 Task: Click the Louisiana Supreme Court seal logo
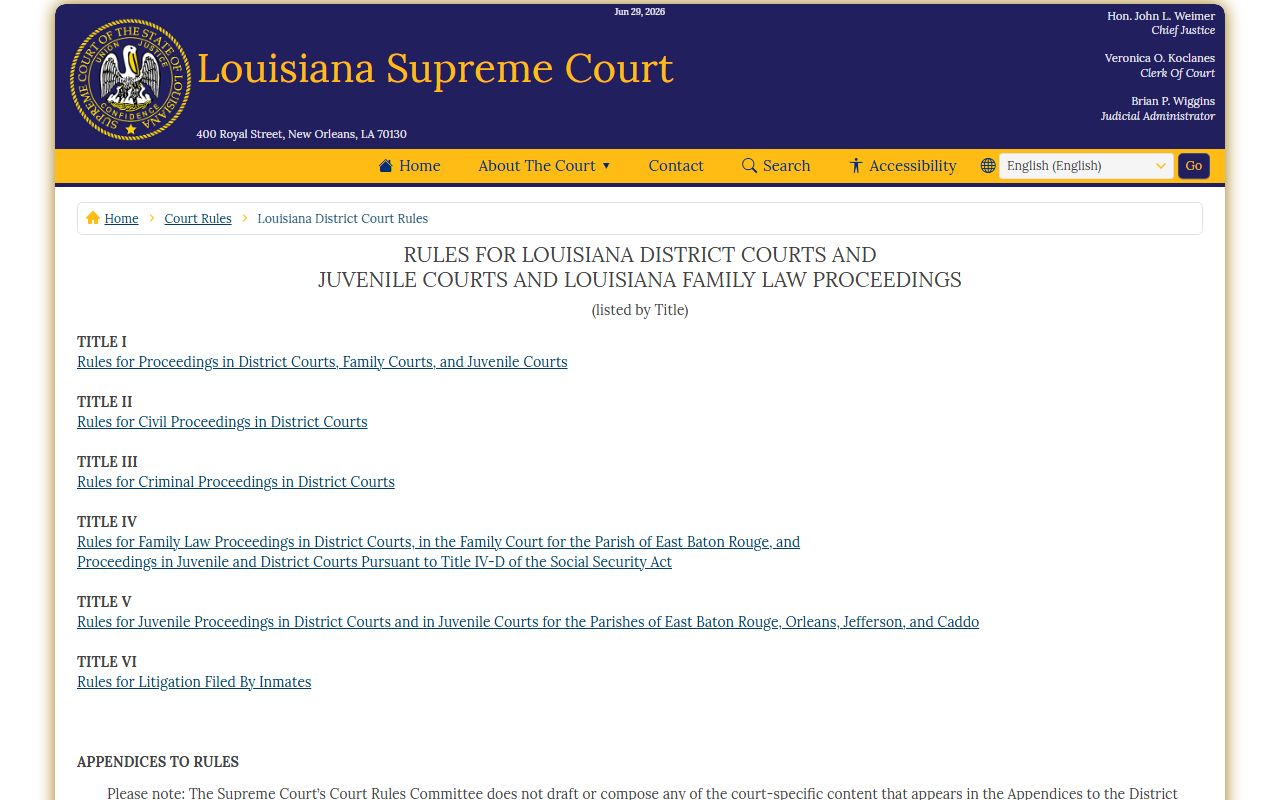point(130,79)
